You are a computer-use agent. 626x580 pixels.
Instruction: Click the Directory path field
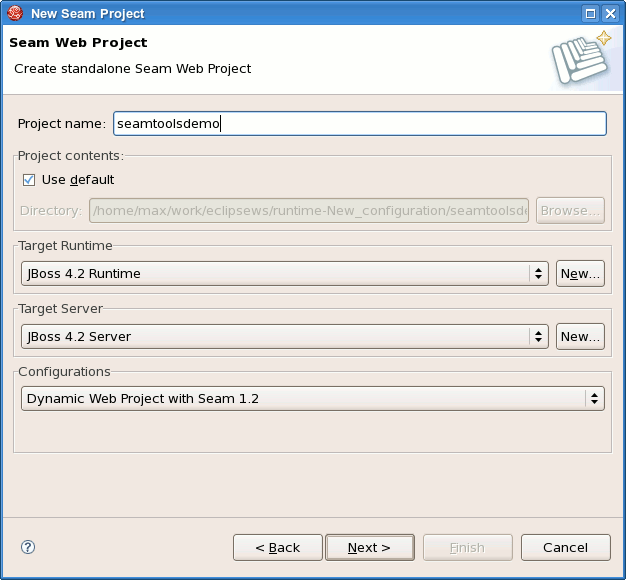(309, 210)
